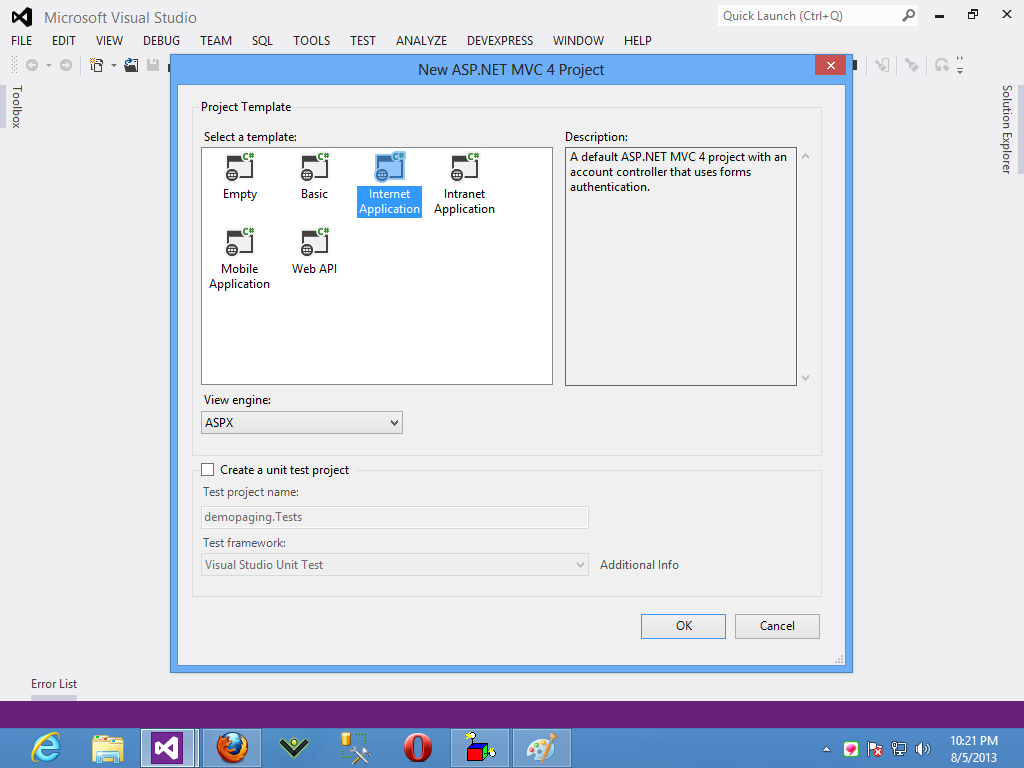Open the Solution Explorer side tab
Image resolution: width=1024 pixels, height=768 pixels.
pos(1006,129)
